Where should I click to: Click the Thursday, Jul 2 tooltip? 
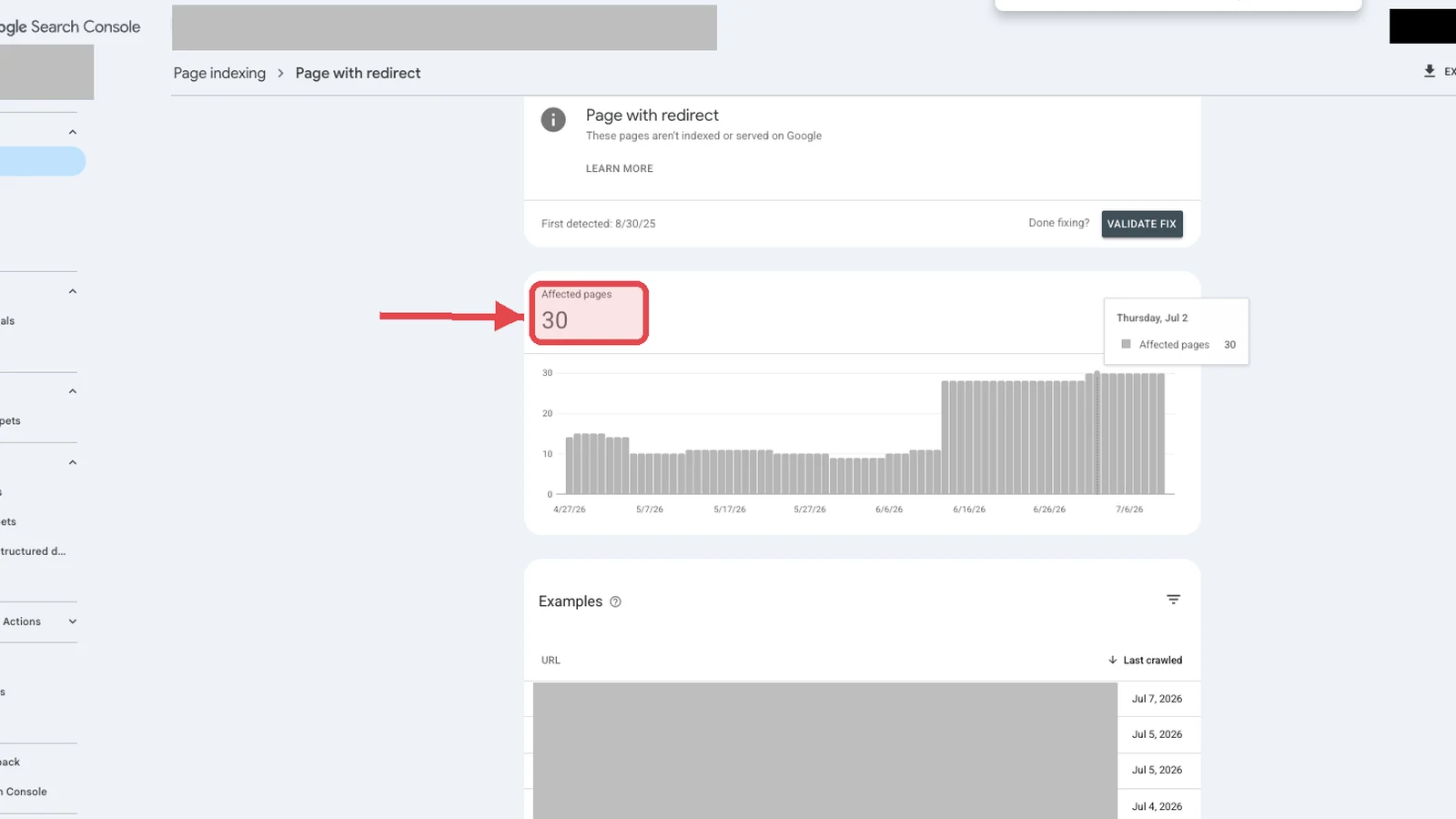[1176, 331]
